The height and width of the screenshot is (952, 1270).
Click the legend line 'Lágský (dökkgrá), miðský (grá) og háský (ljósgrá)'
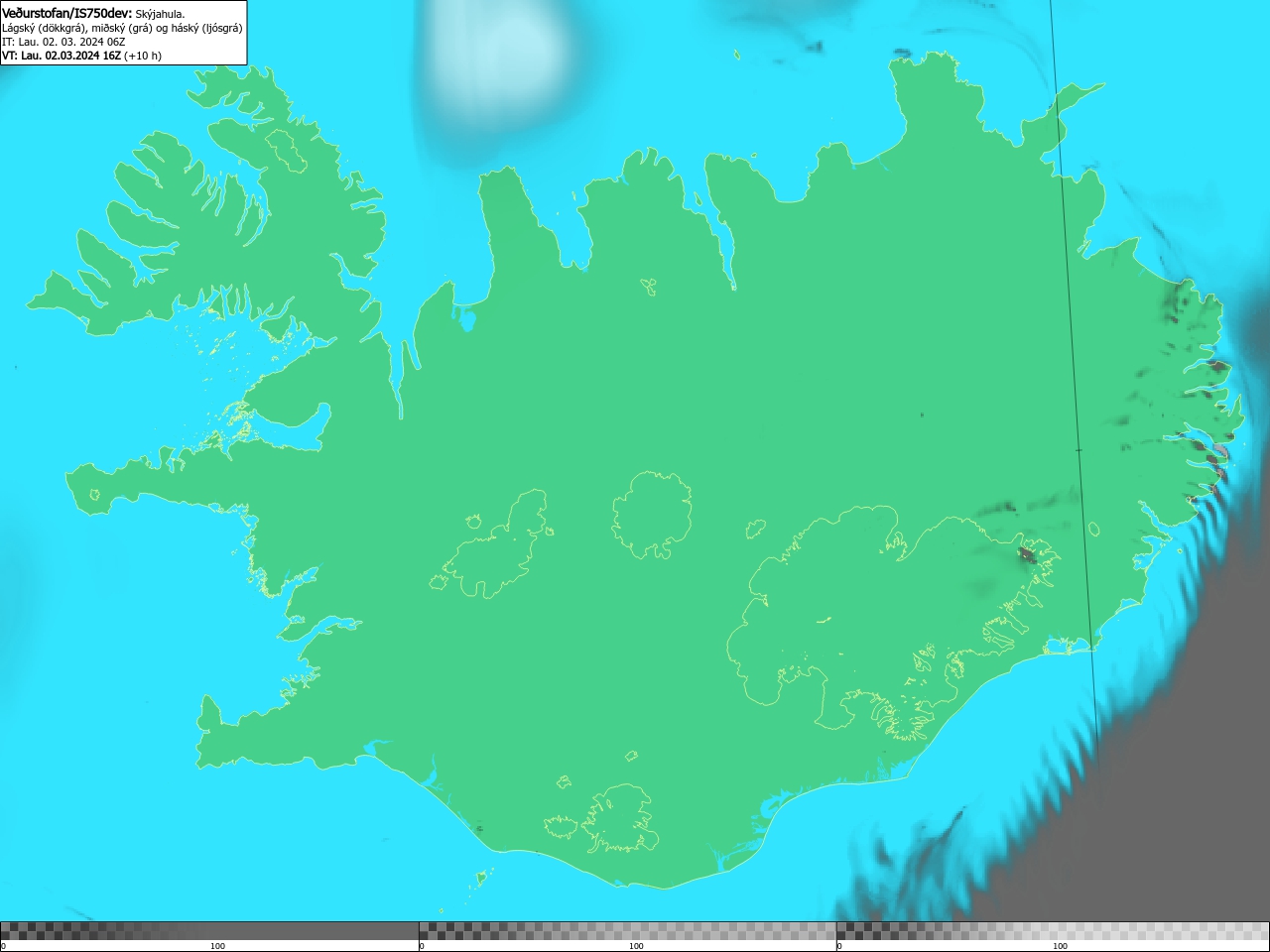pos(122,28)
